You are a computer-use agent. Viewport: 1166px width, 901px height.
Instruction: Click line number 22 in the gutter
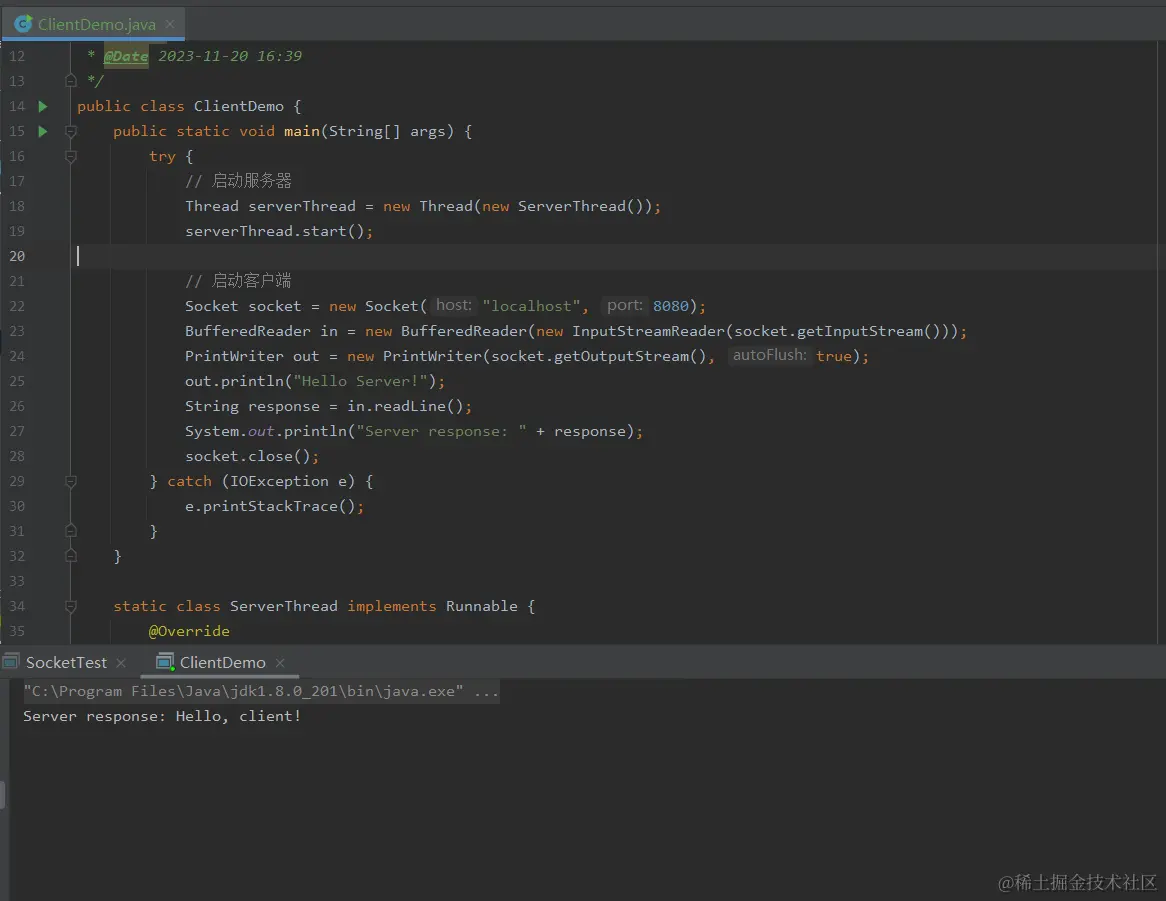point(17,306)
